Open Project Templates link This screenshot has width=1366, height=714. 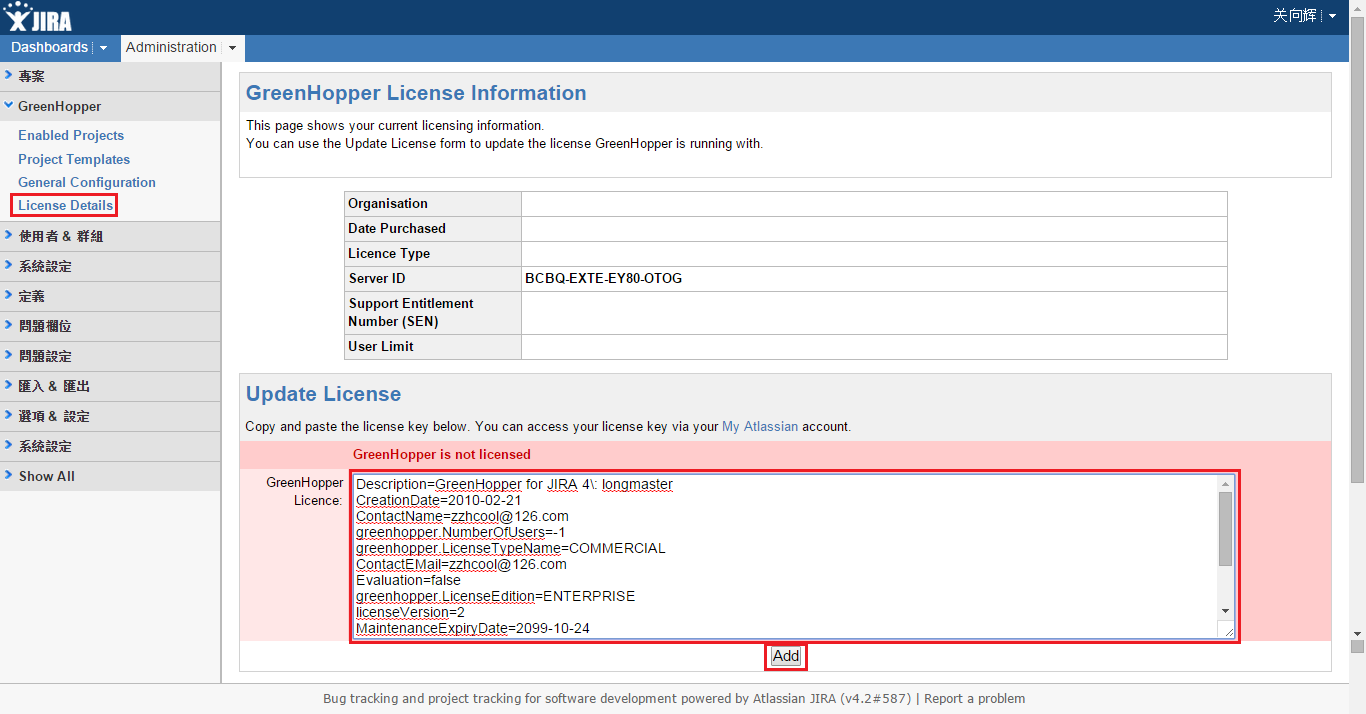click(x=74, y=159)
